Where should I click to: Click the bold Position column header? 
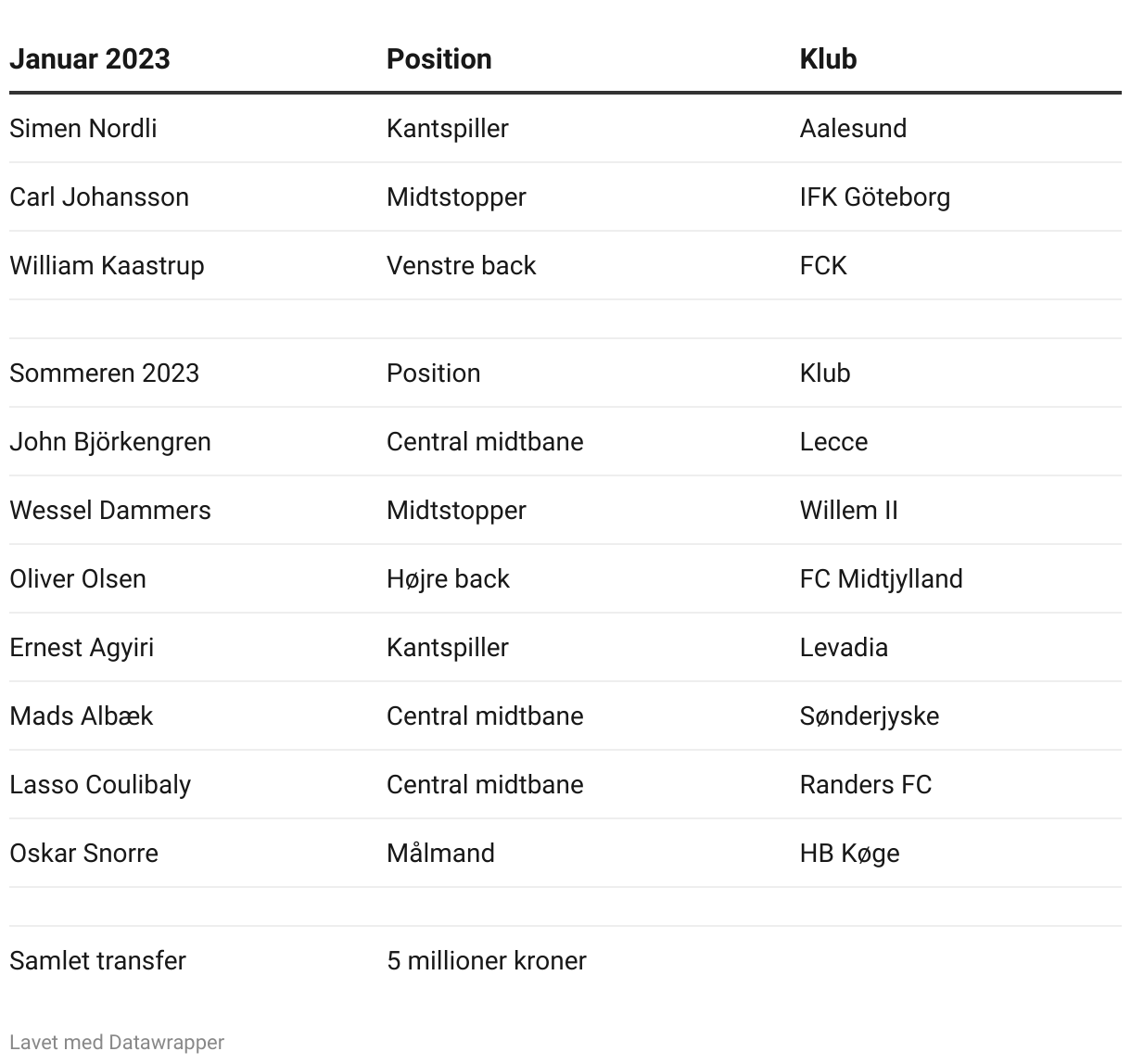coord(439,58)
